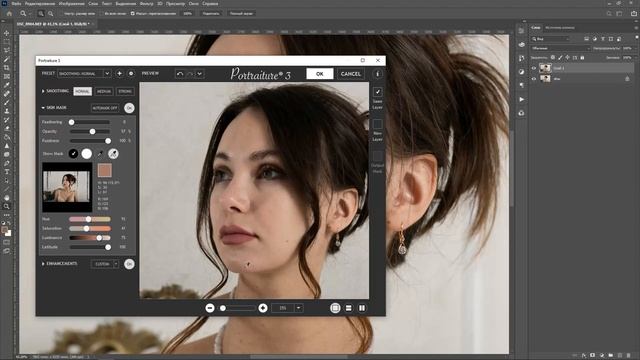Check the Same Layer option
This screenshot has width=640, height=360.
(x=378, y=92)
